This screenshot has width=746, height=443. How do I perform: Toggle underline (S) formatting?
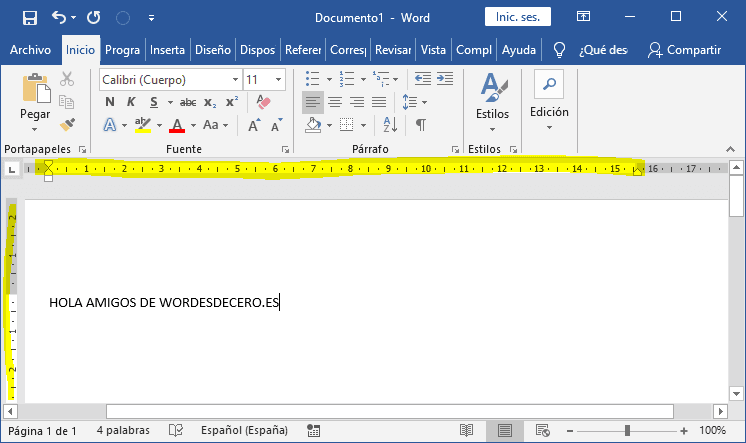point(153,102)
